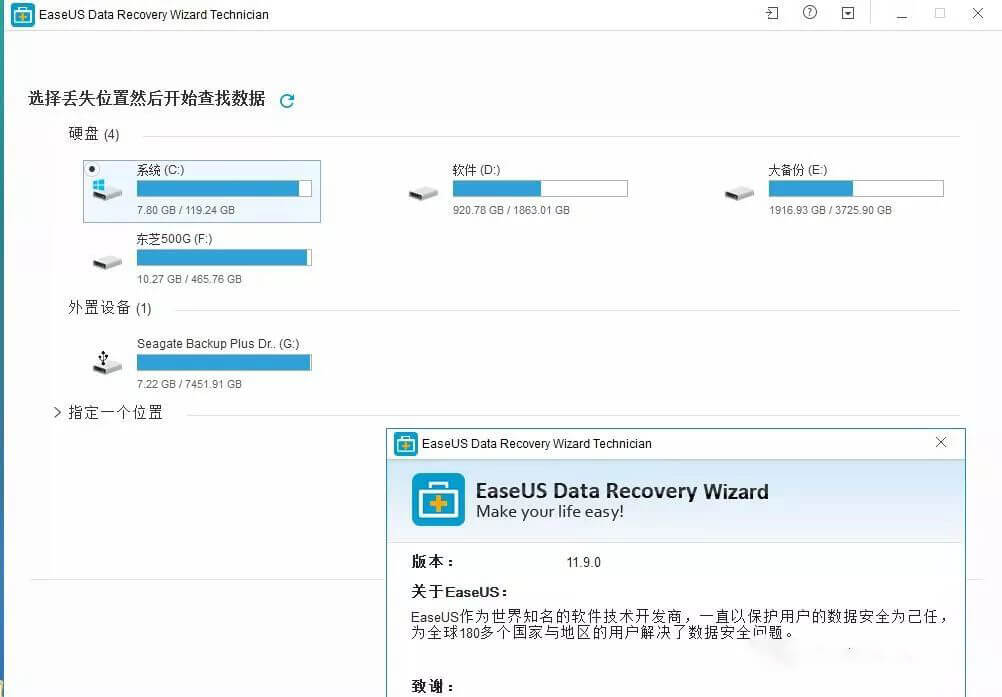Click the 10.27 GB / 465.76 GB size text
The width and height of the screenshot is (1002, 697).
pos(189,279)
